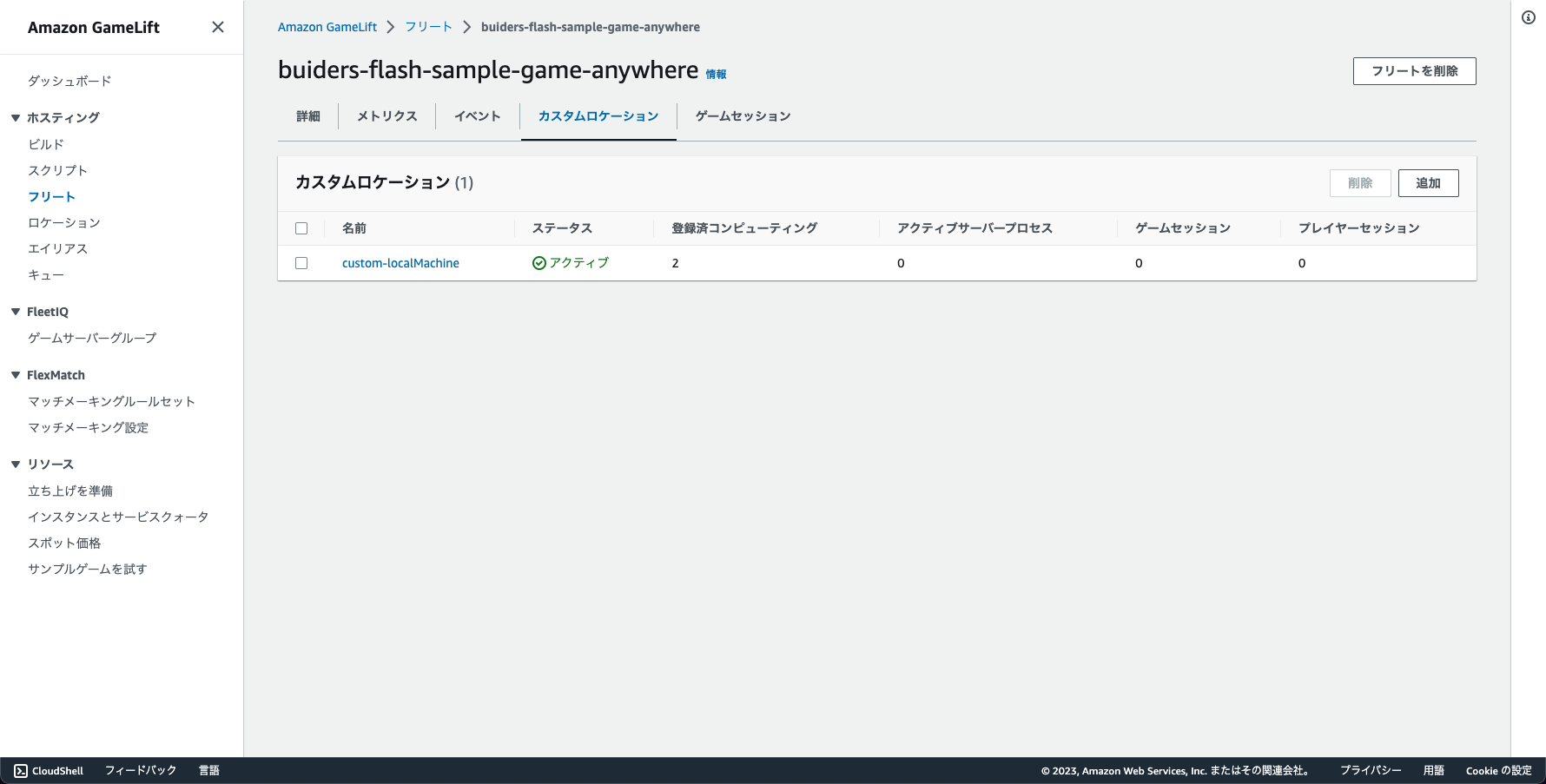Viewport: 1546px width, 784px height.
Task: Open エイリアス in the sidebar
Action: pos(57,248)
